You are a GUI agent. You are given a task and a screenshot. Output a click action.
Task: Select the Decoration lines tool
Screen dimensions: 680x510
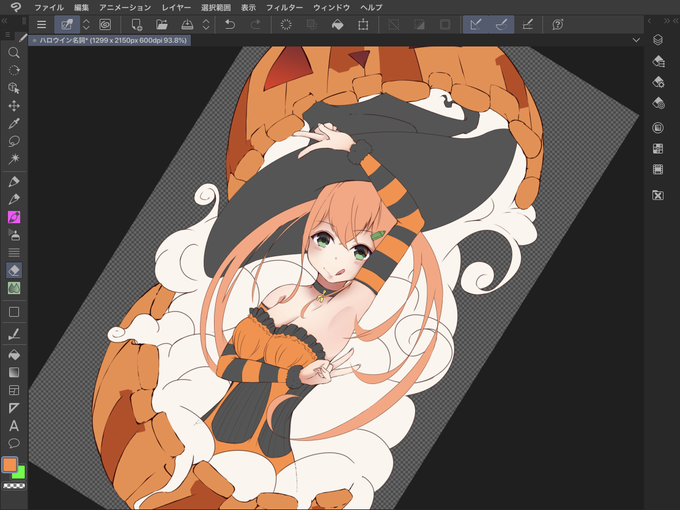(14, 252)
